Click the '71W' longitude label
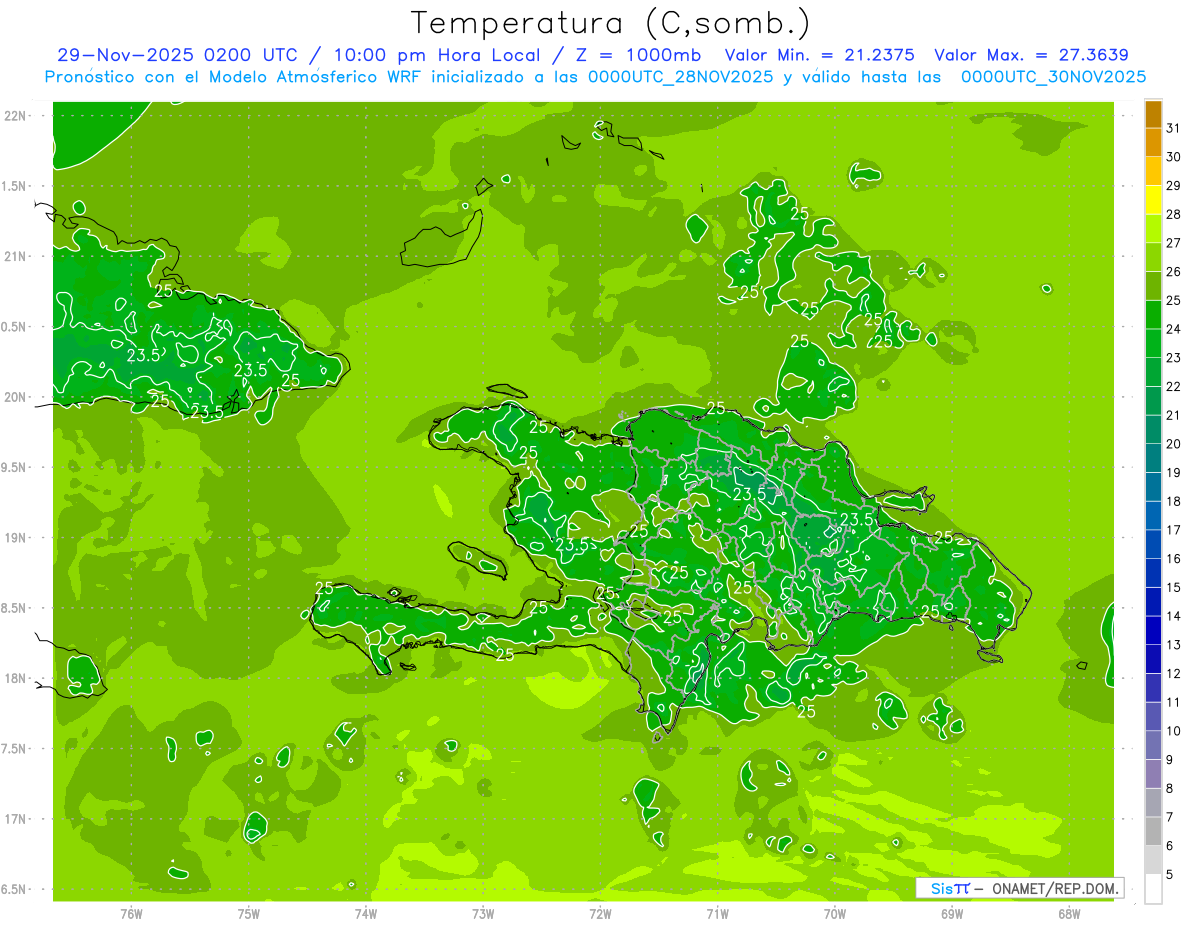This screenshot has height=927, width=1200. tap(717, 914)
